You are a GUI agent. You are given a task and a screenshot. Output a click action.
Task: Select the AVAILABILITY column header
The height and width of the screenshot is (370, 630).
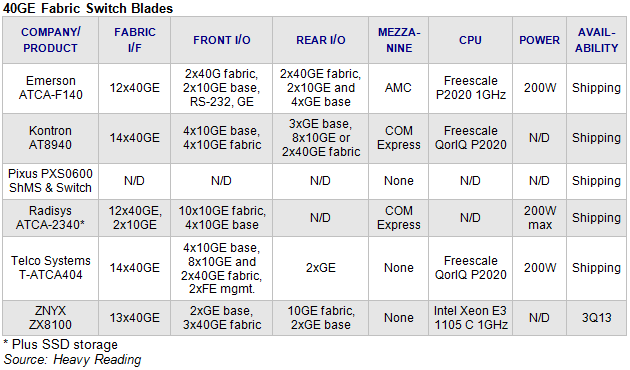(x=596, y=40)
